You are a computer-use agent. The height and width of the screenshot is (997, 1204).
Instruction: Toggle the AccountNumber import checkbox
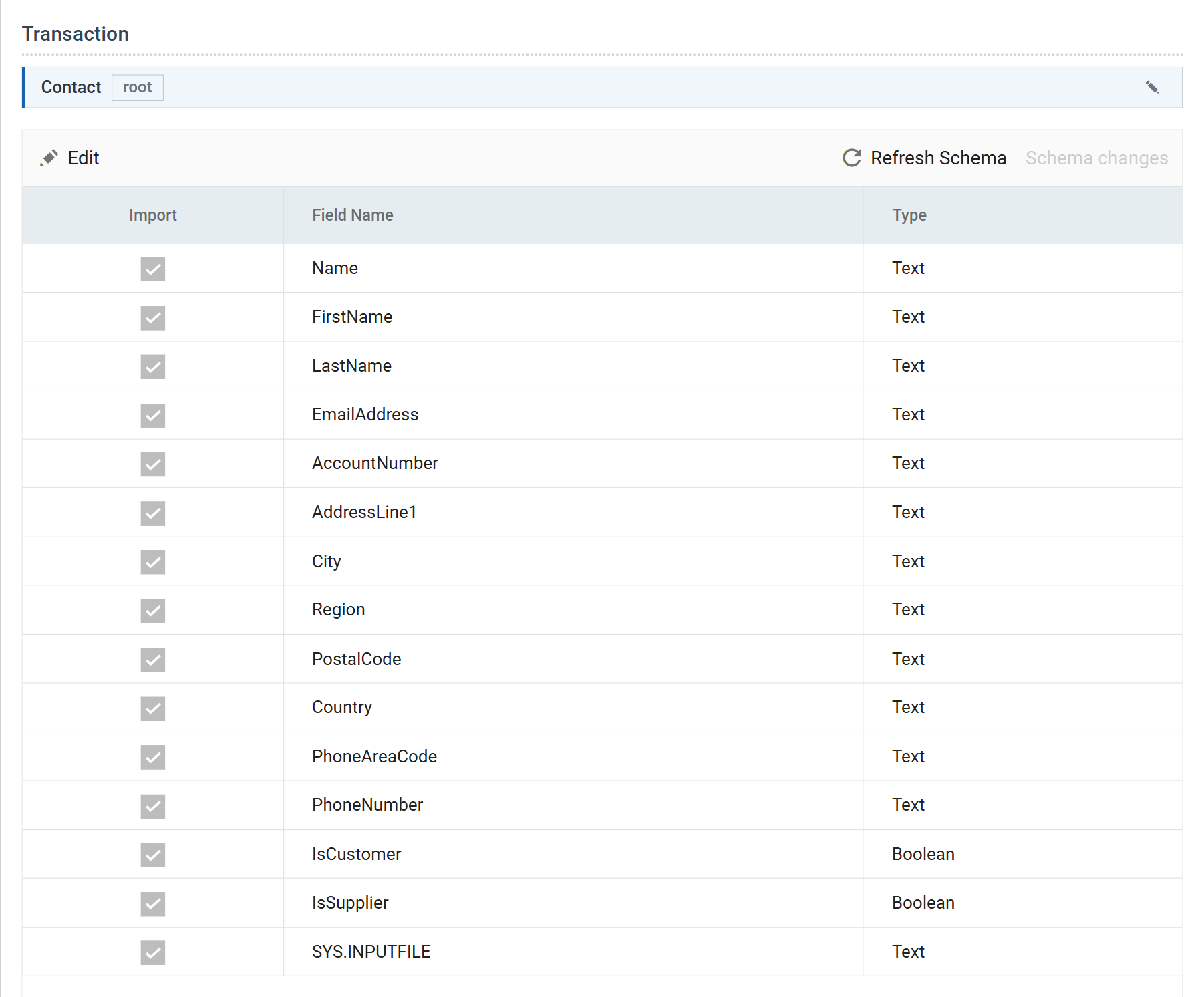coord(153,464)
